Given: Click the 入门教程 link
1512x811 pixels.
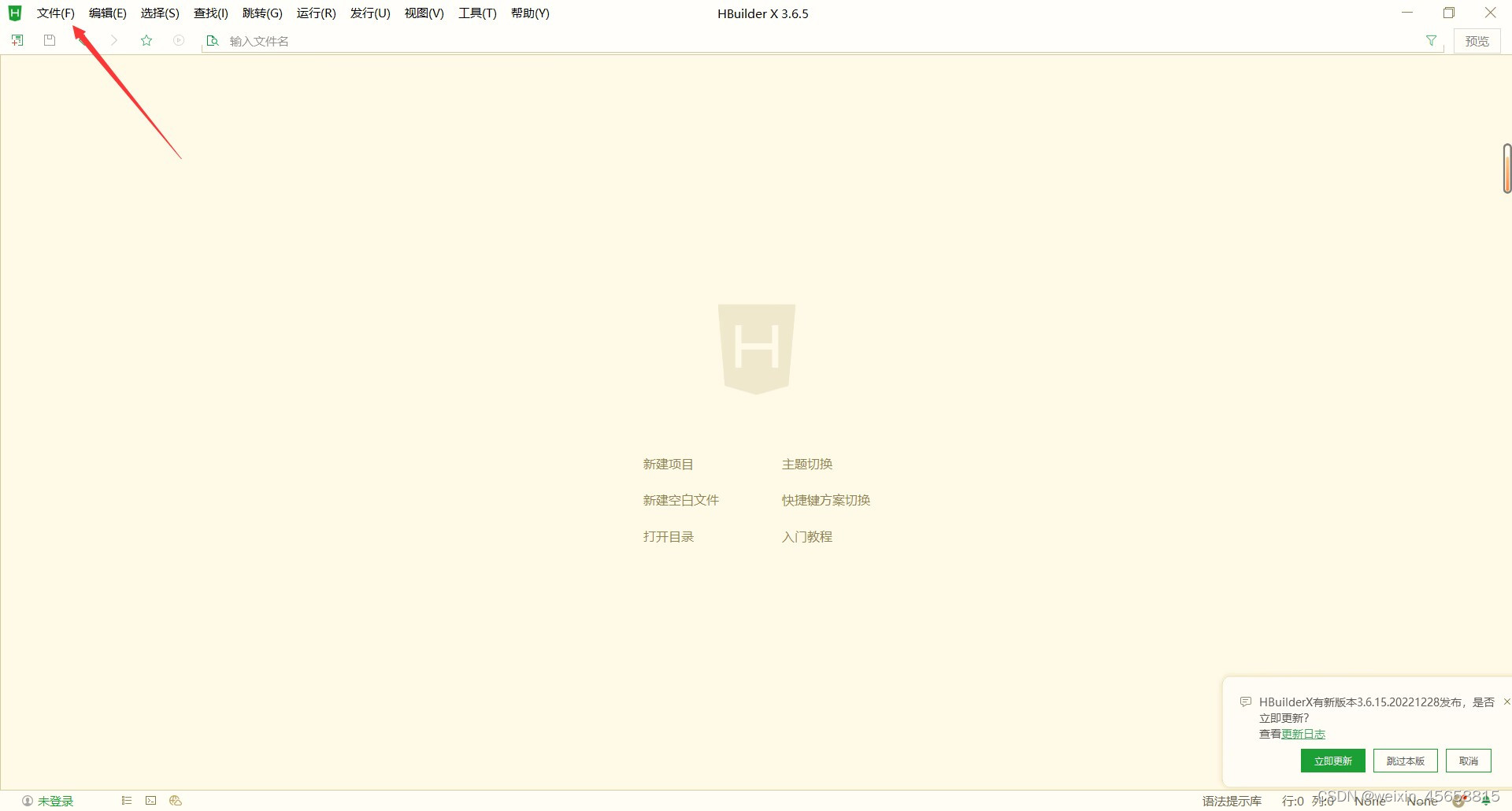Looking at the screenshot, I should coord(807,536).
